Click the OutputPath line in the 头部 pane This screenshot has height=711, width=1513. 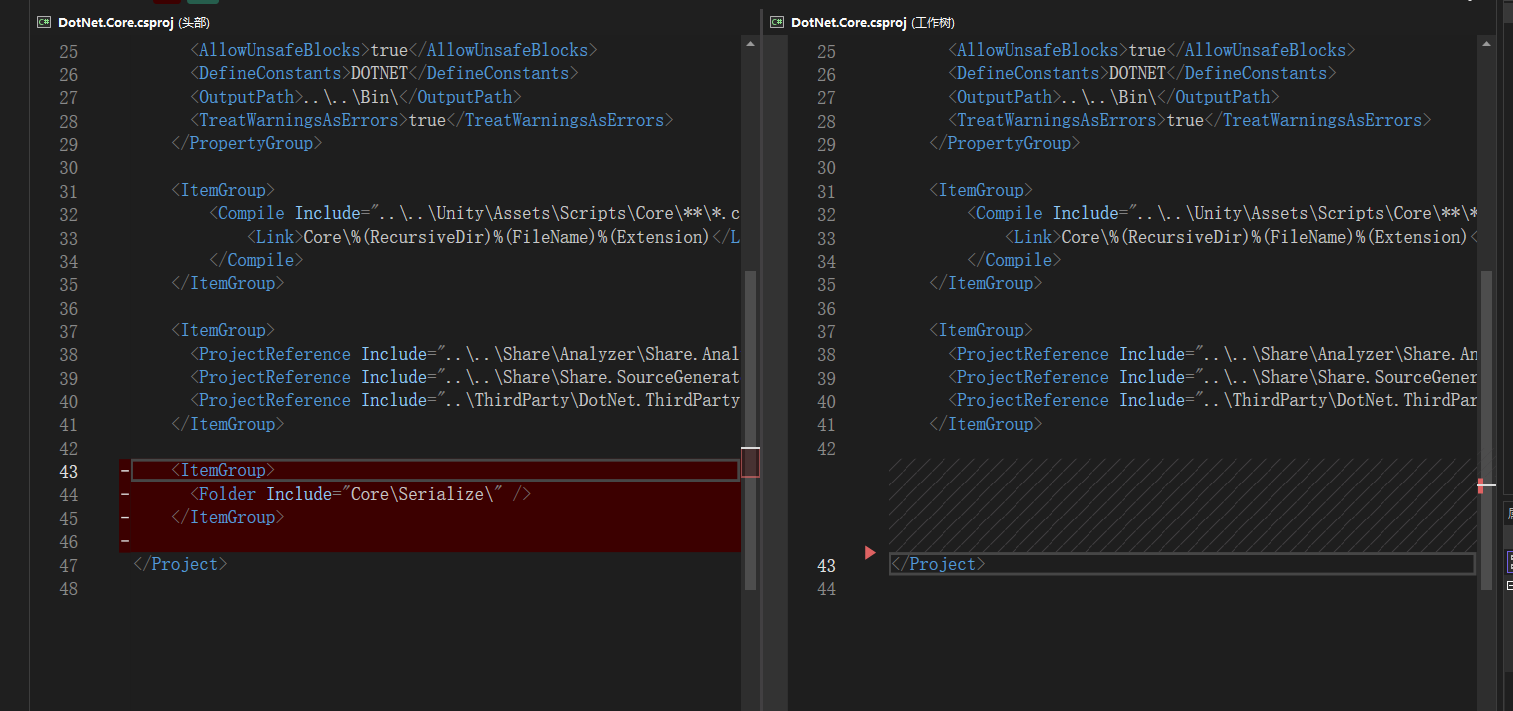(x=356, y=97)
